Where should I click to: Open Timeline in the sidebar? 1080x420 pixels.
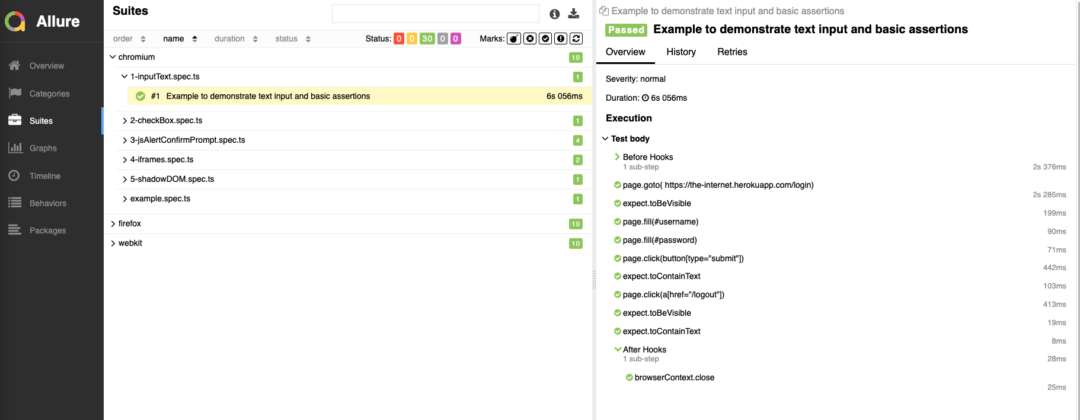point(47,176)
